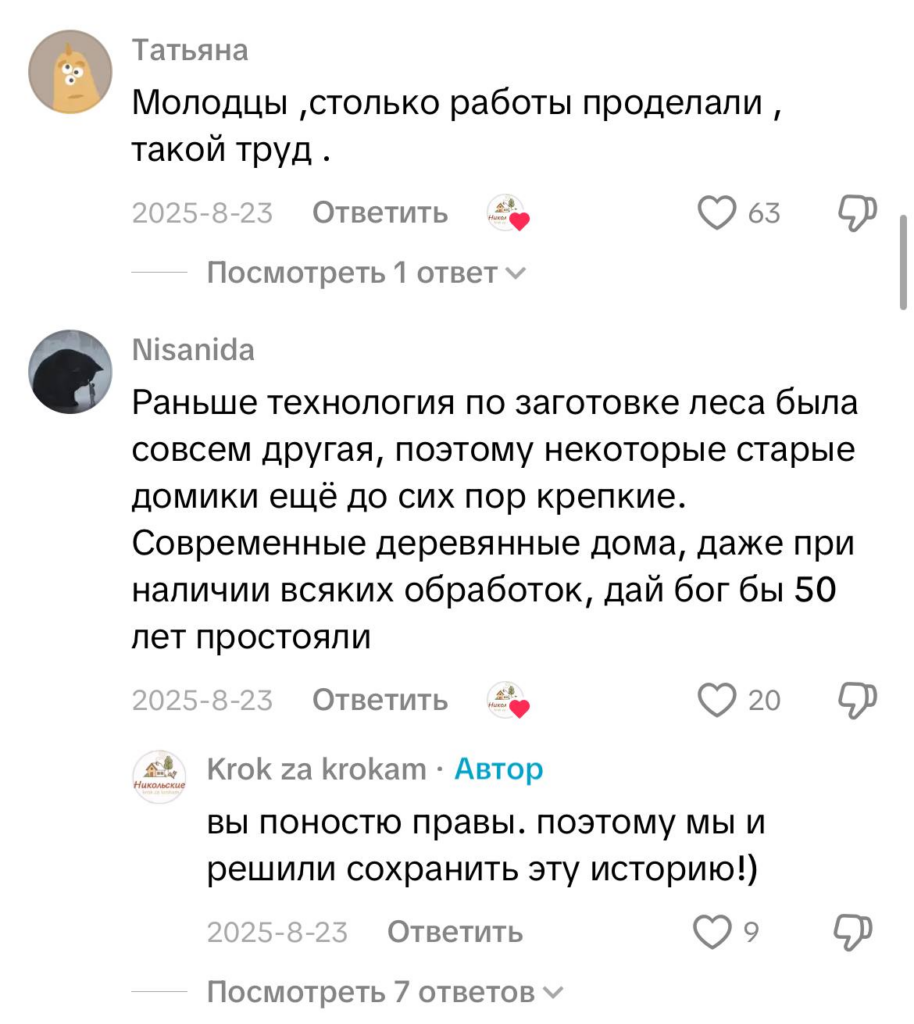The image size is (914, 1024).
Task: Open the Nisanida username link
Action: click(193, 350)
